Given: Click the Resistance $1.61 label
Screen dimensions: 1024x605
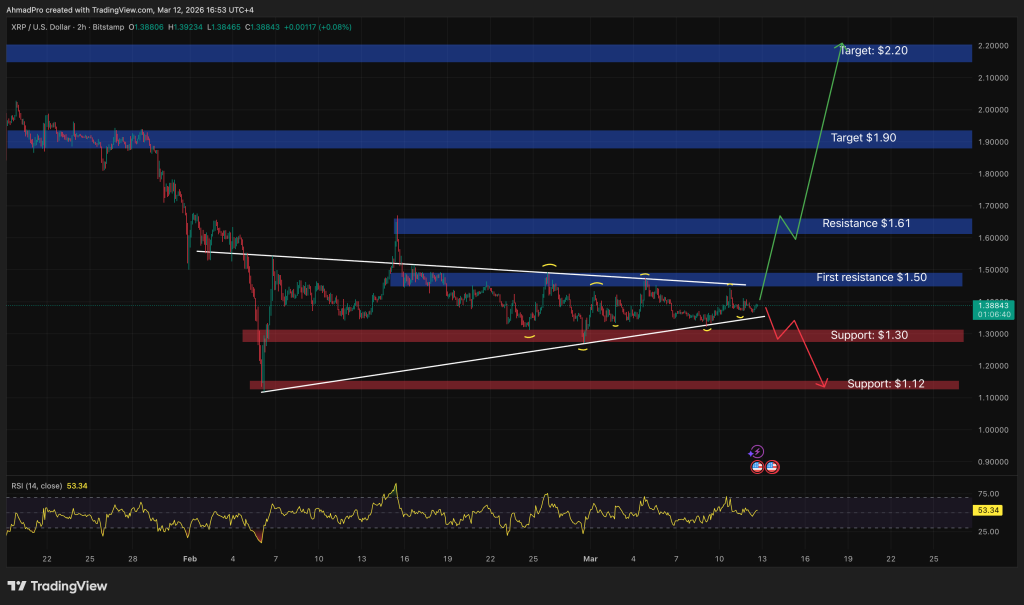Looking at the screenshot, I should [864, 224].
